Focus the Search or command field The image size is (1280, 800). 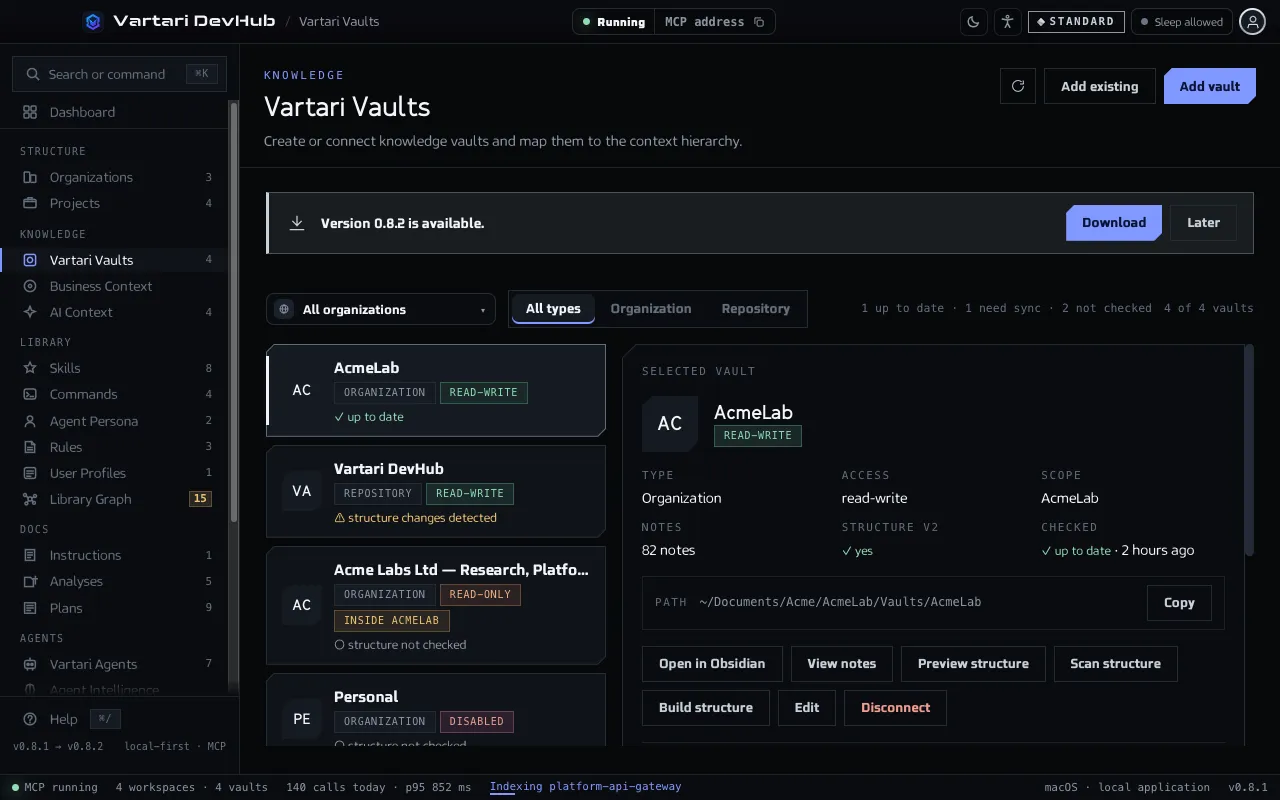pyautogui.click(x=120, y=74)
